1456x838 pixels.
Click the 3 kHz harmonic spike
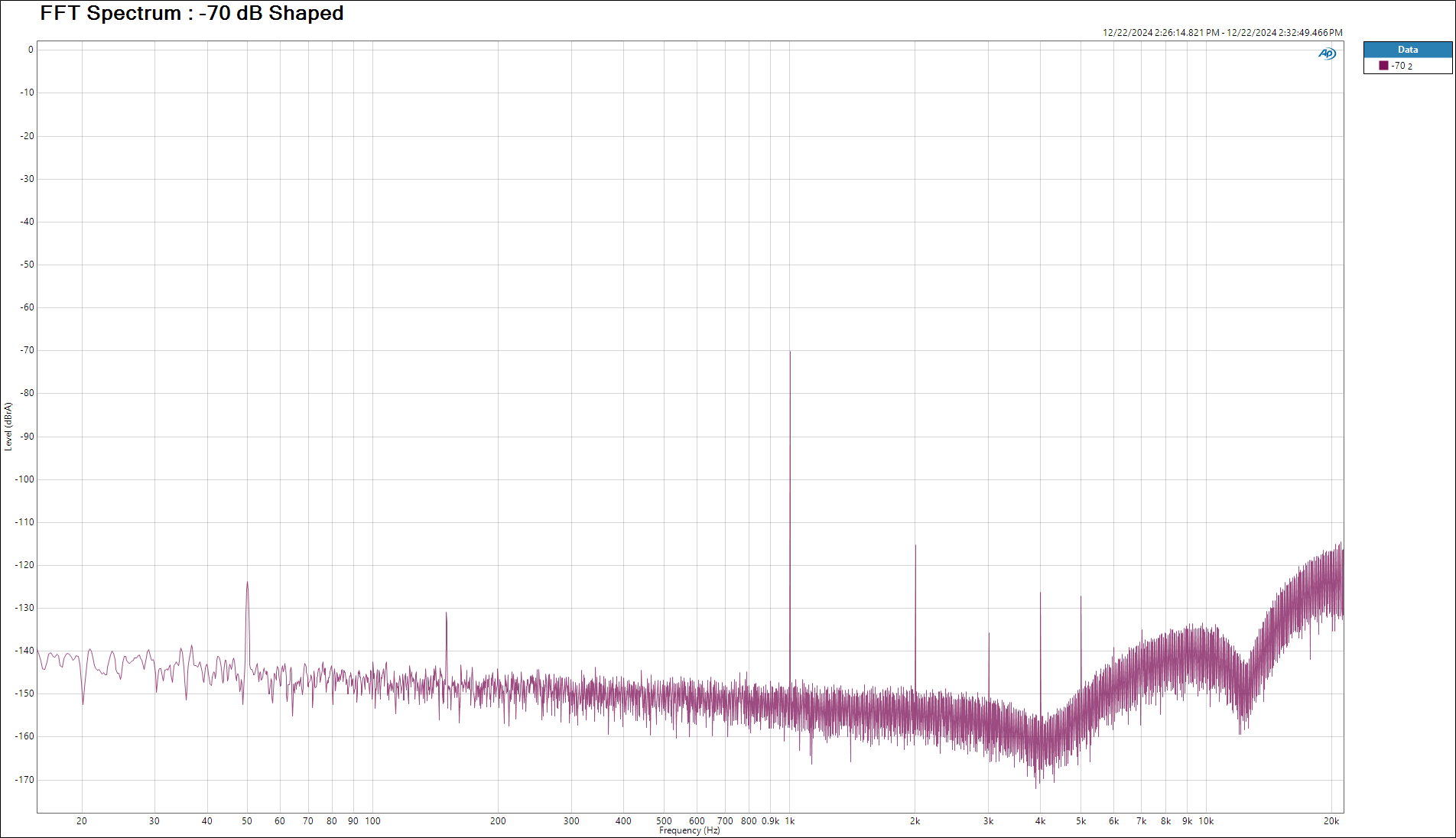(x=989, y=634)
